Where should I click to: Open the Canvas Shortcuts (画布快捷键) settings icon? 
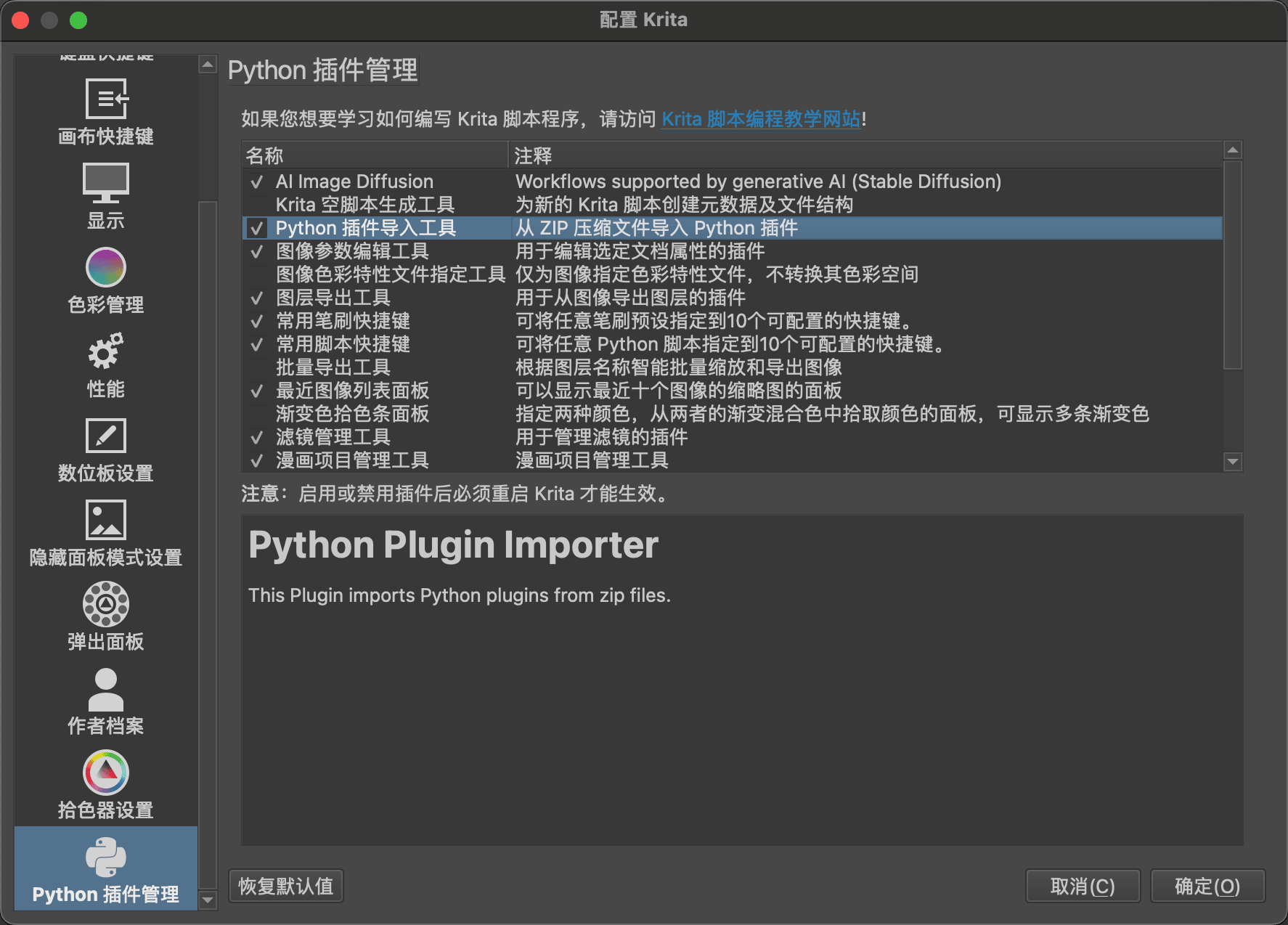click(106, 99)
